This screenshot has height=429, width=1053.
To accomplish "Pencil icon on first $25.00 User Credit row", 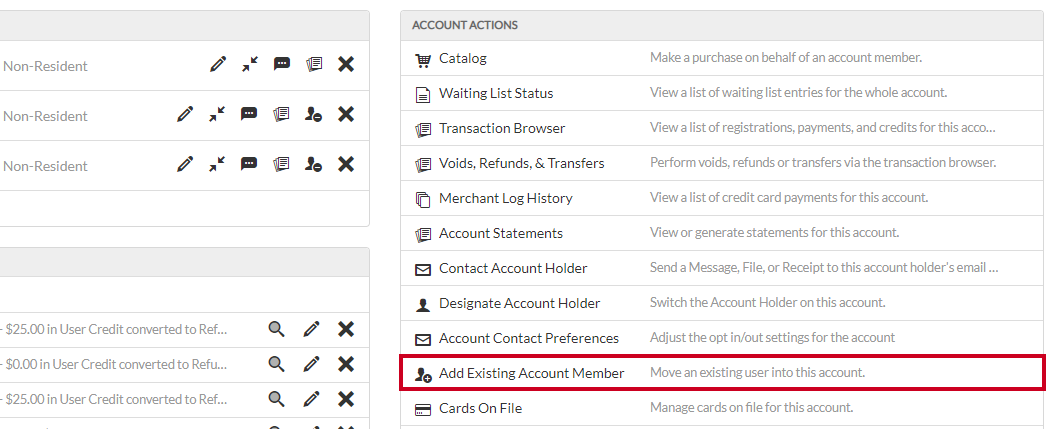I will point(311,329).
